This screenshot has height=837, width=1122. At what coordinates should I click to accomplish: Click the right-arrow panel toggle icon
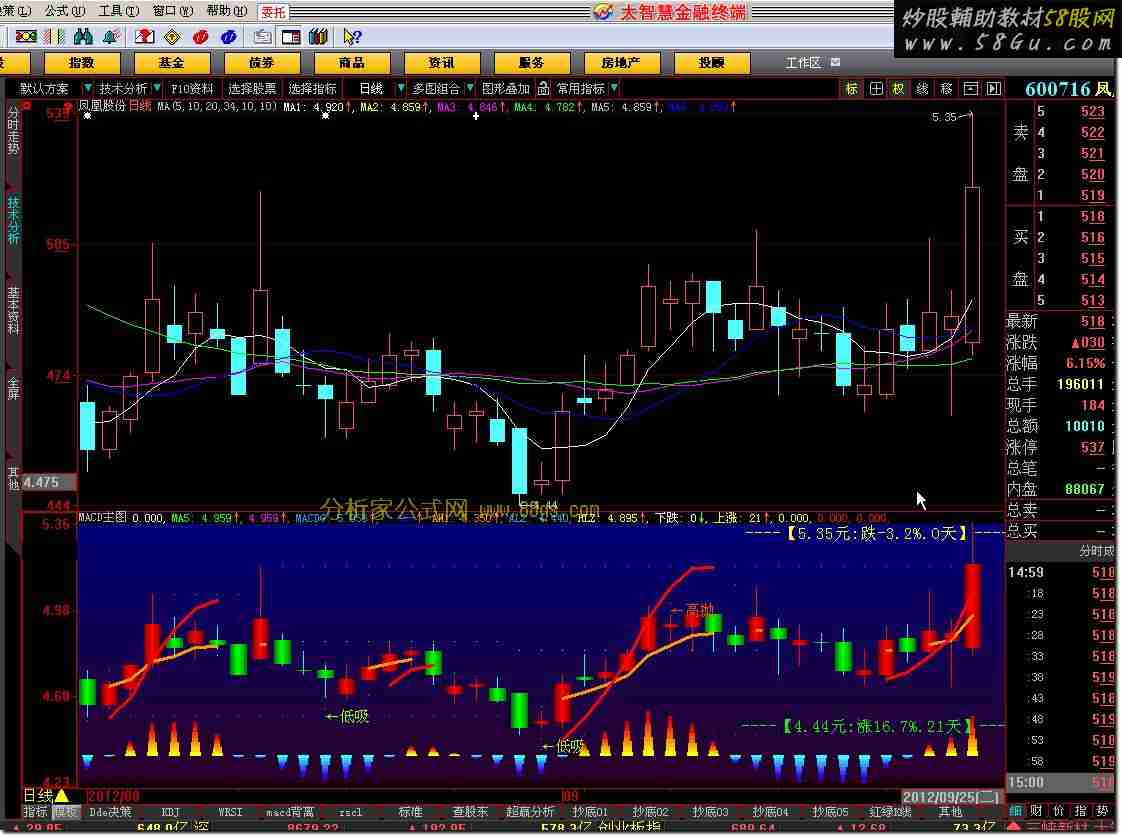coord(994,89)
